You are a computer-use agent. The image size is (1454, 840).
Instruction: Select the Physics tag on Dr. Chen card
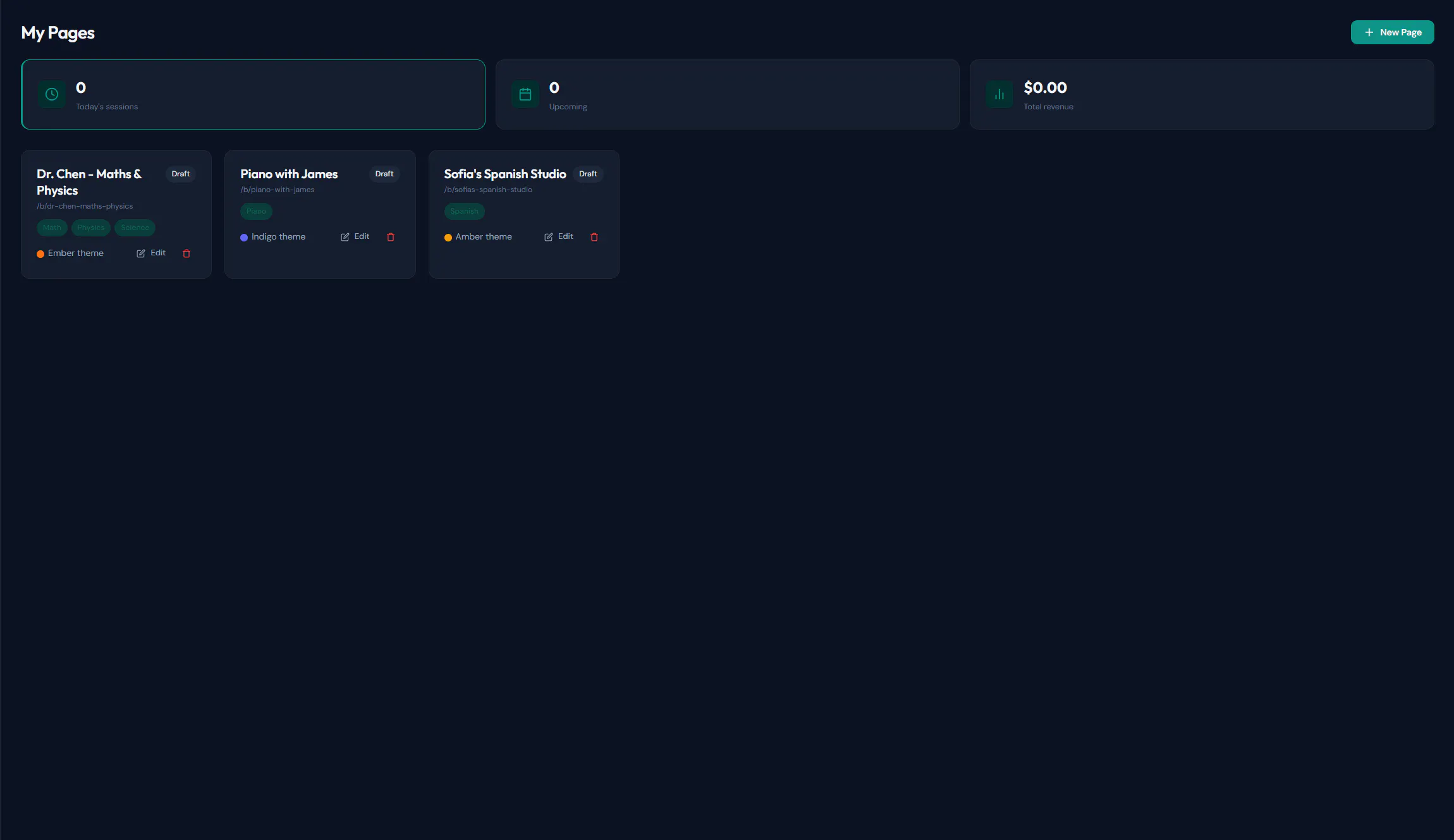point(91,228)
